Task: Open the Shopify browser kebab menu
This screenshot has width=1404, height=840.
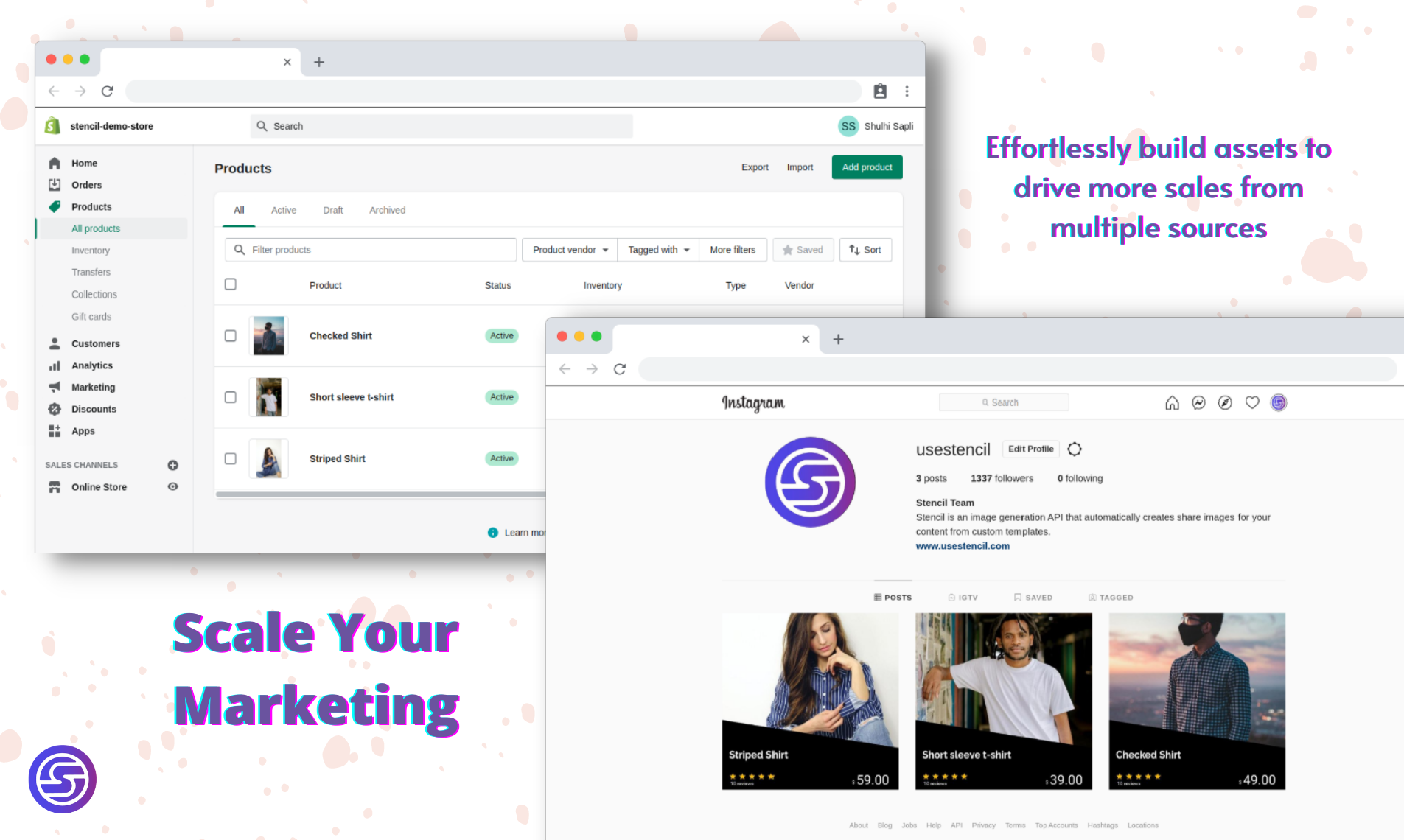Action: pos(907,91)
